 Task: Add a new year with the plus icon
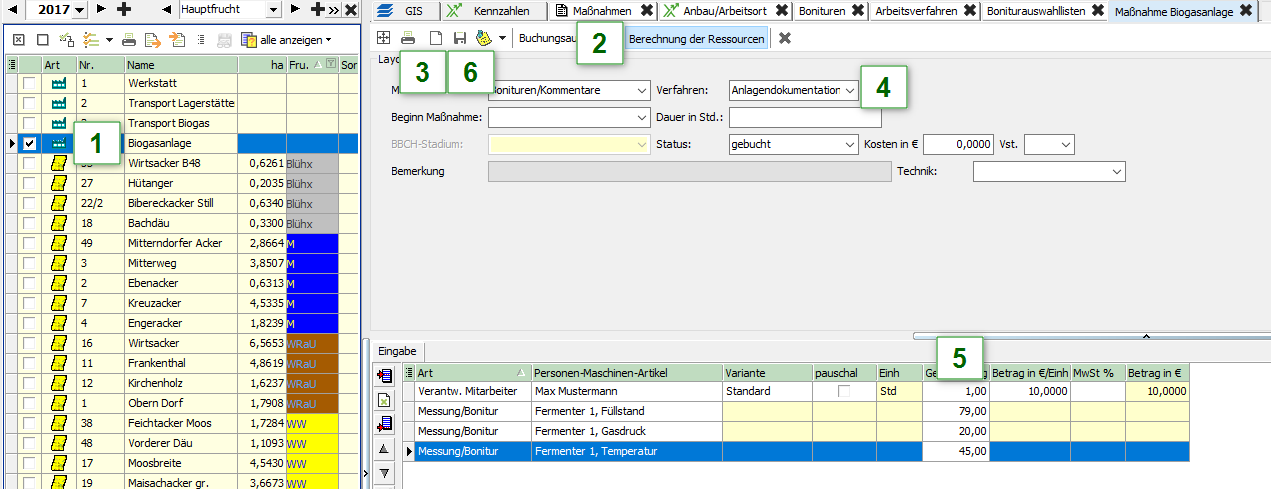pyautogui.click(x=124, y=9)
